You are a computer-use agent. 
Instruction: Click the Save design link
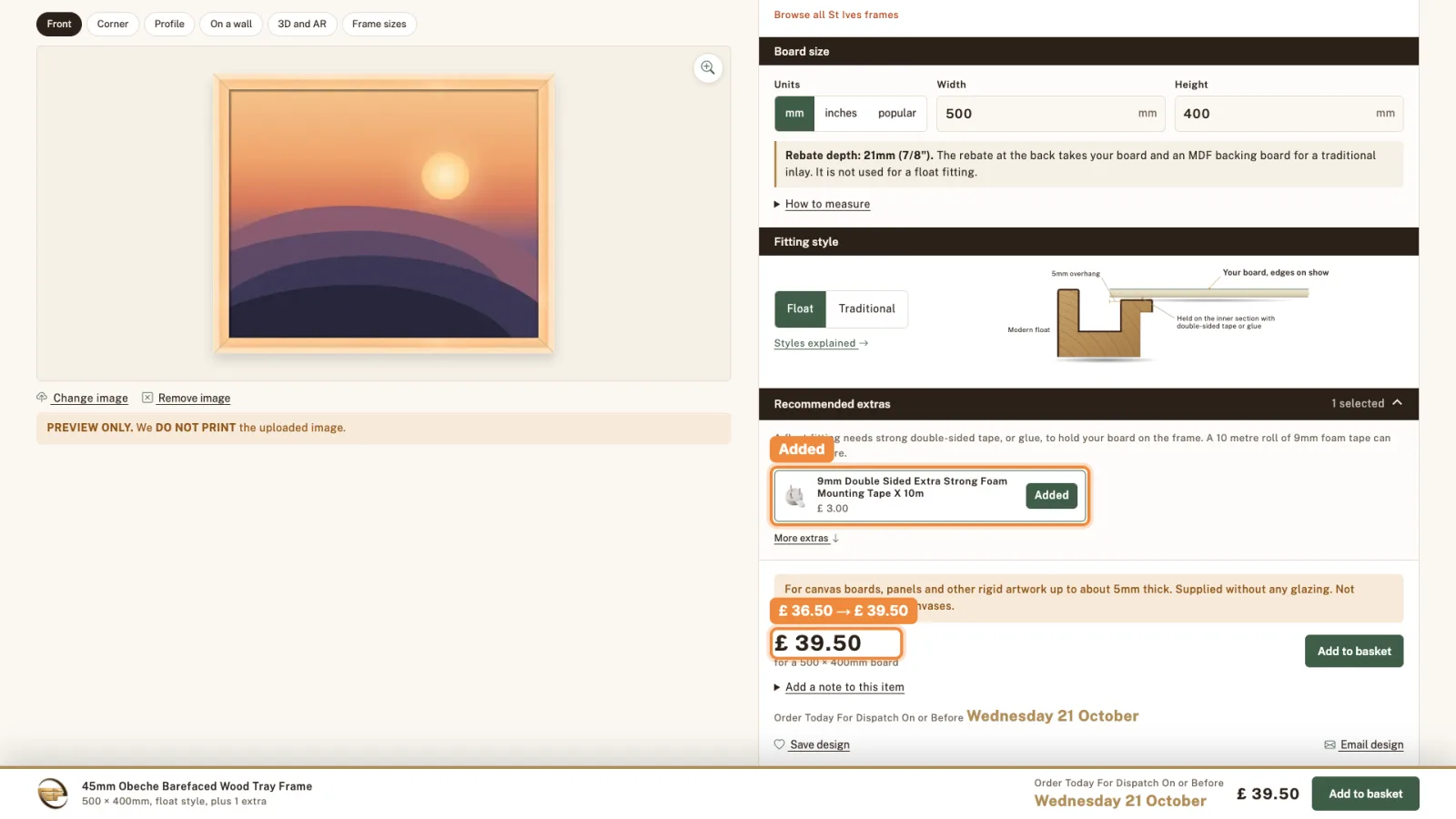click(x=820, y=744)
